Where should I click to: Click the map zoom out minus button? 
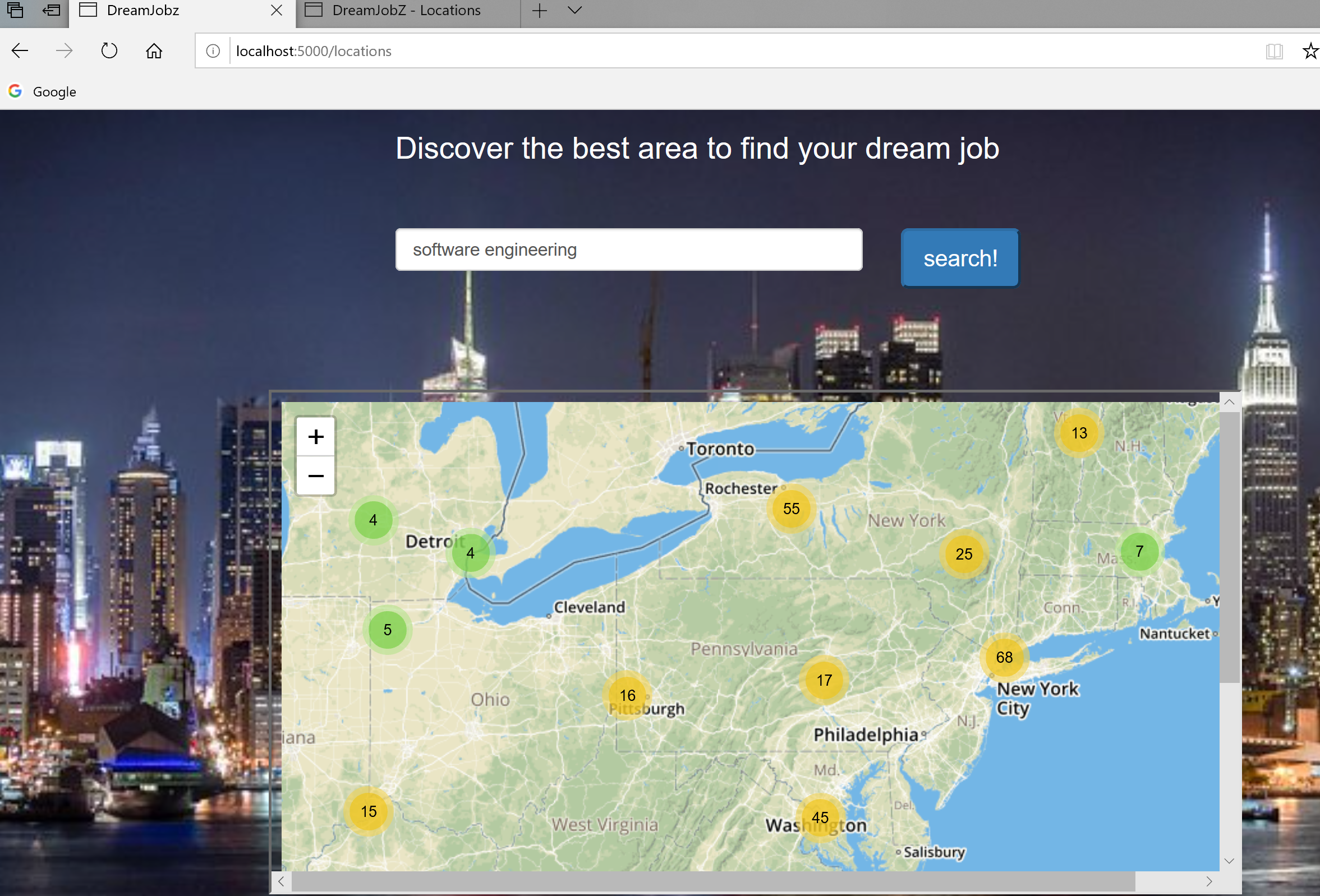[x=316, y=476]
